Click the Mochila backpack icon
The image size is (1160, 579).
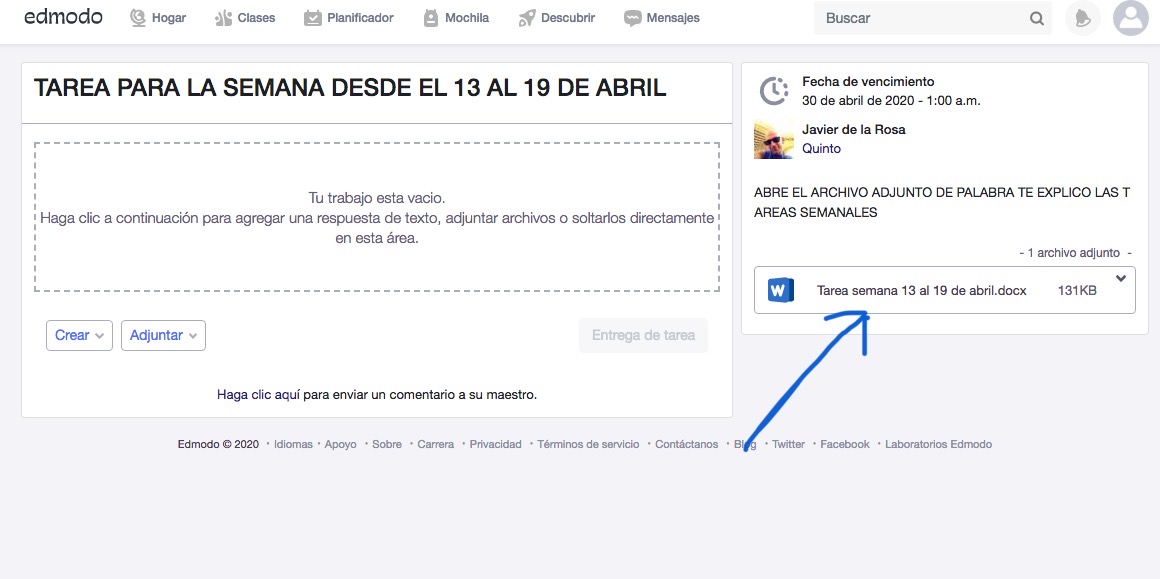(431, 18)
